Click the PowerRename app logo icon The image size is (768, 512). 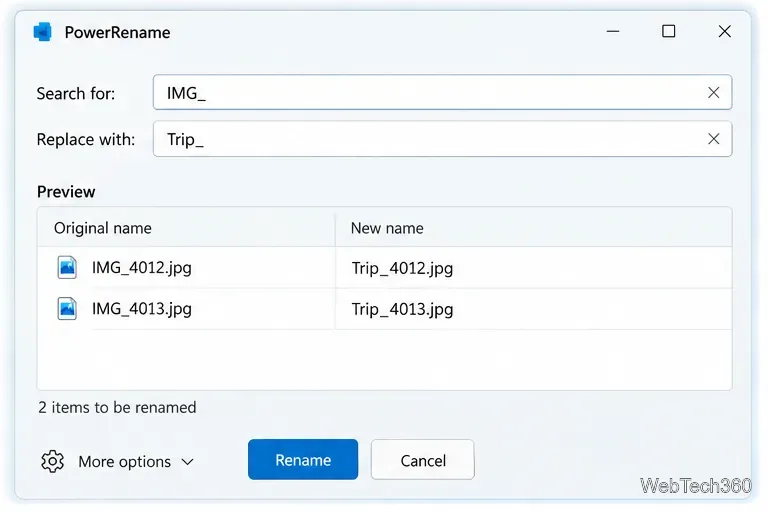click(43, 32)
